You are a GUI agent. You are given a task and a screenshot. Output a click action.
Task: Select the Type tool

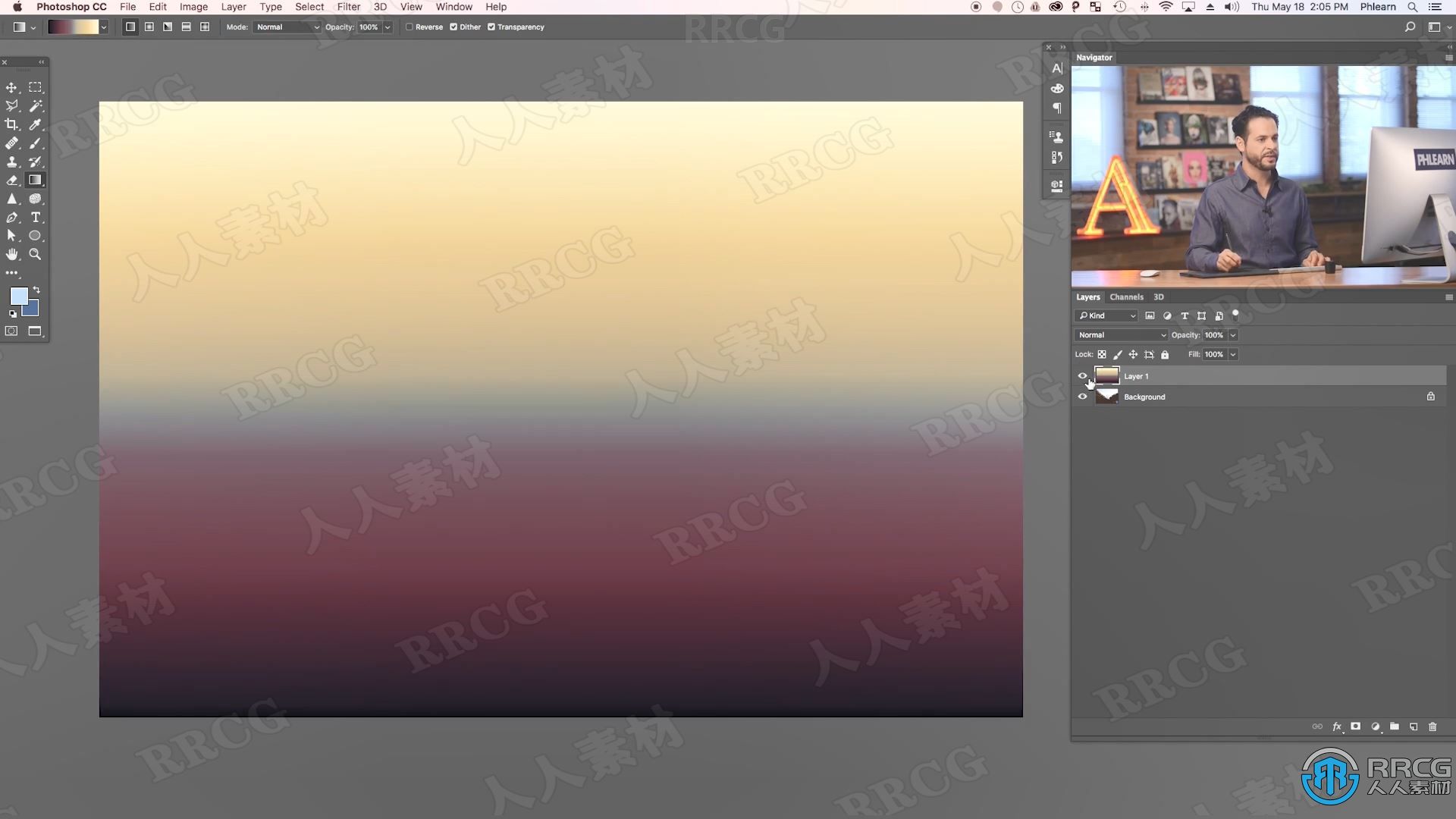35,217
